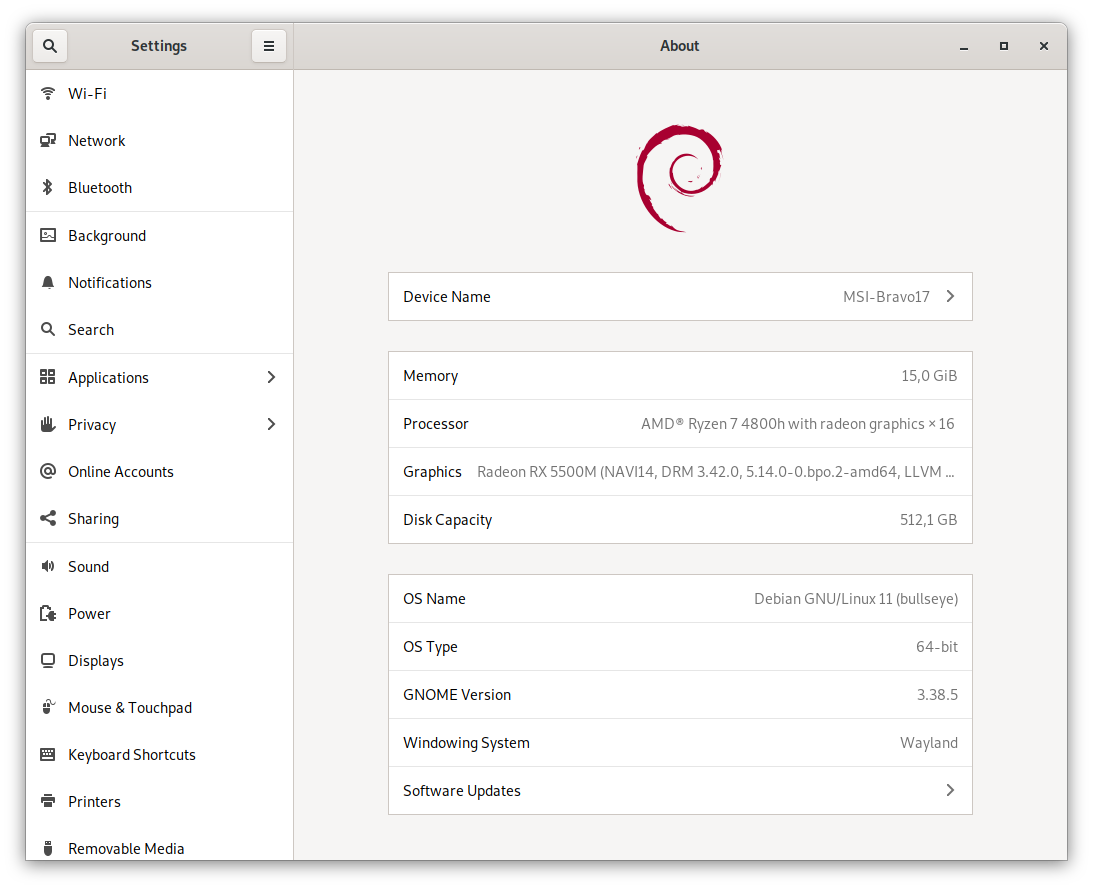Click the About title in header bar

tap(680, 46)
